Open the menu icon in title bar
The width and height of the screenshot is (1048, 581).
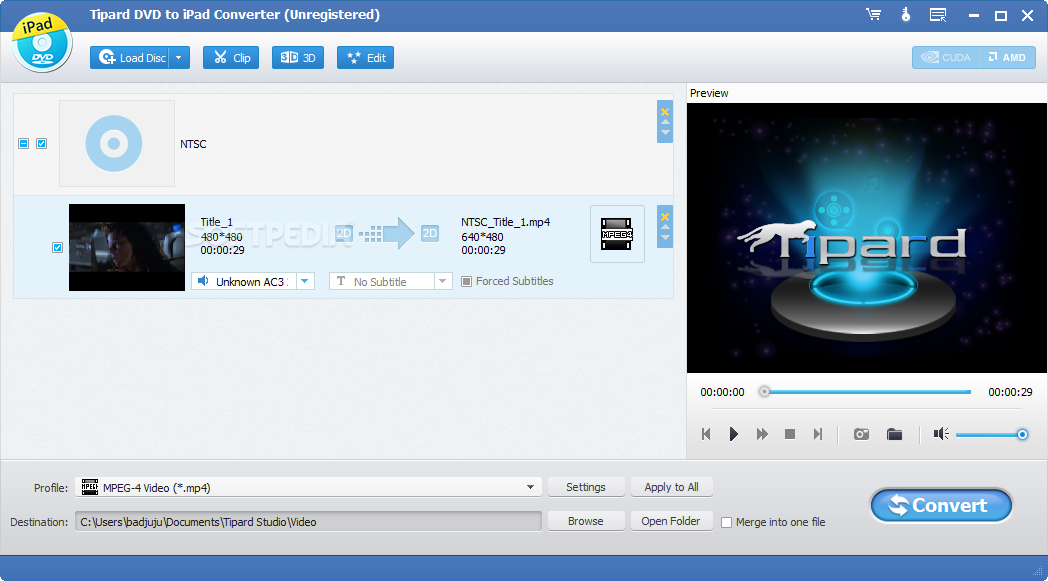point(938,15)
